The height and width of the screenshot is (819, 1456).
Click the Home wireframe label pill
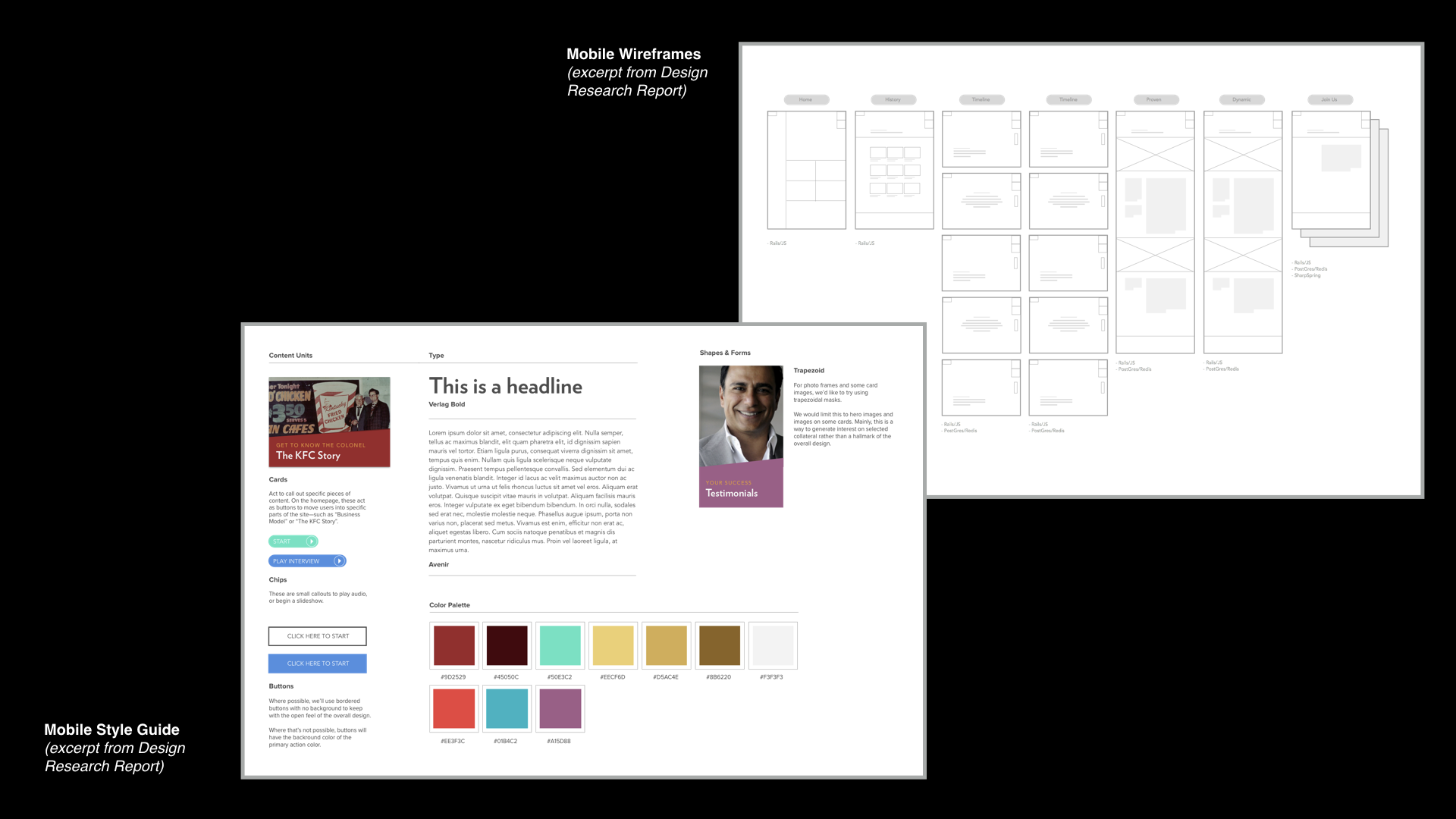pos(806,99)
